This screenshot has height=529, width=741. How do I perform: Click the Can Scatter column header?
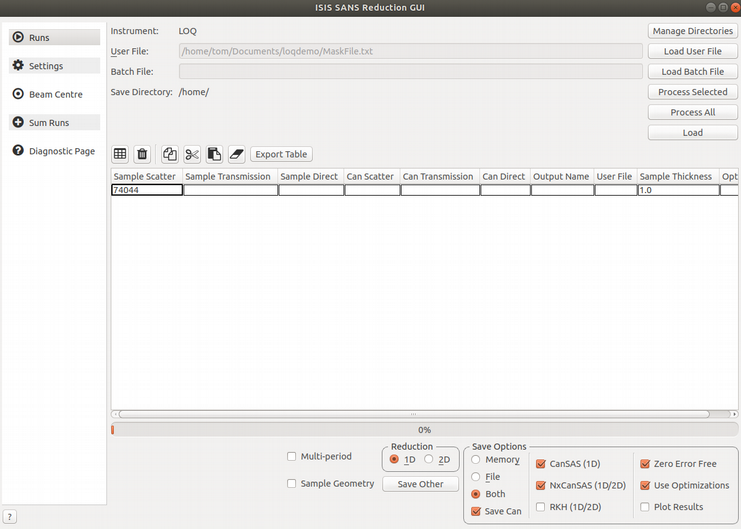(x=372, y=176)
